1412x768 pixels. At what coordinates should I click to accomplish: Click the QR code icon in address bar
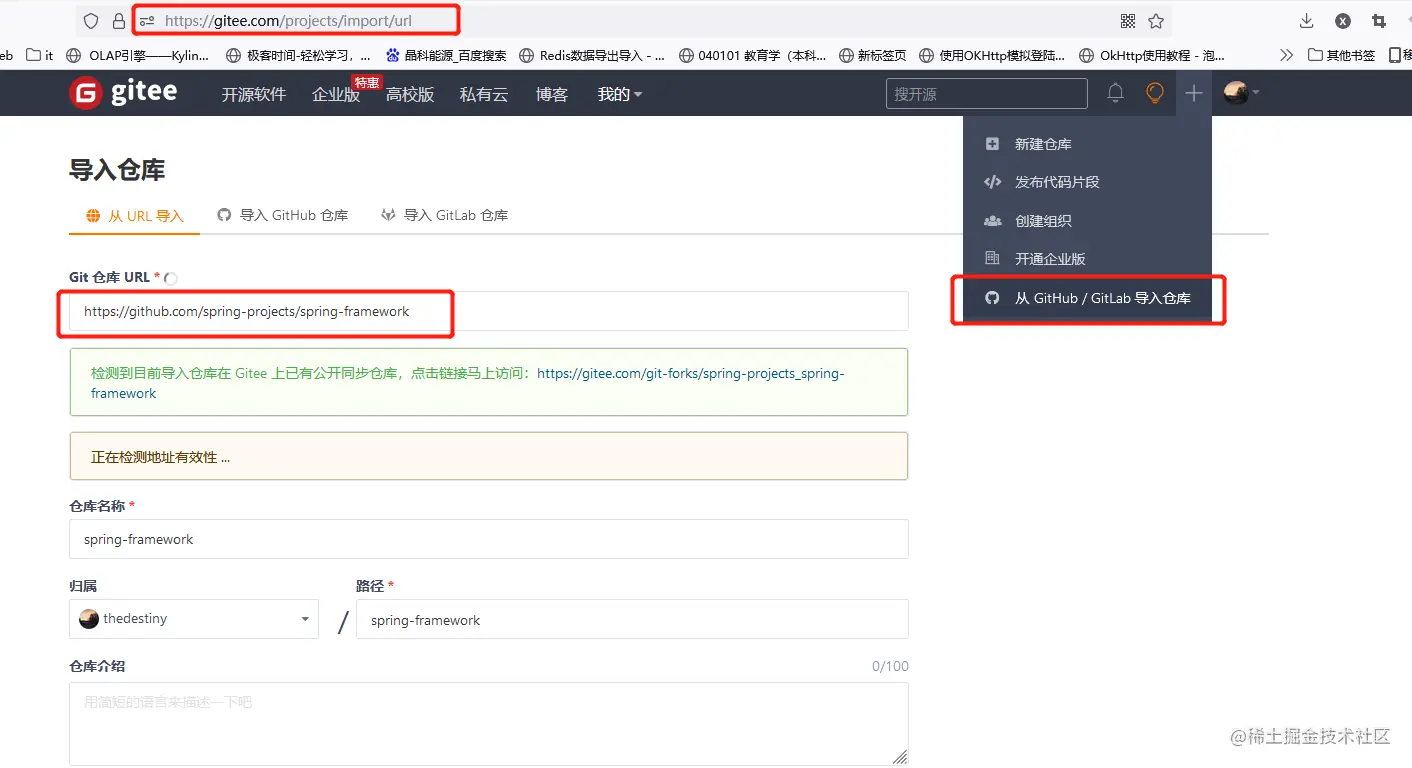[x=1128, y=21]
